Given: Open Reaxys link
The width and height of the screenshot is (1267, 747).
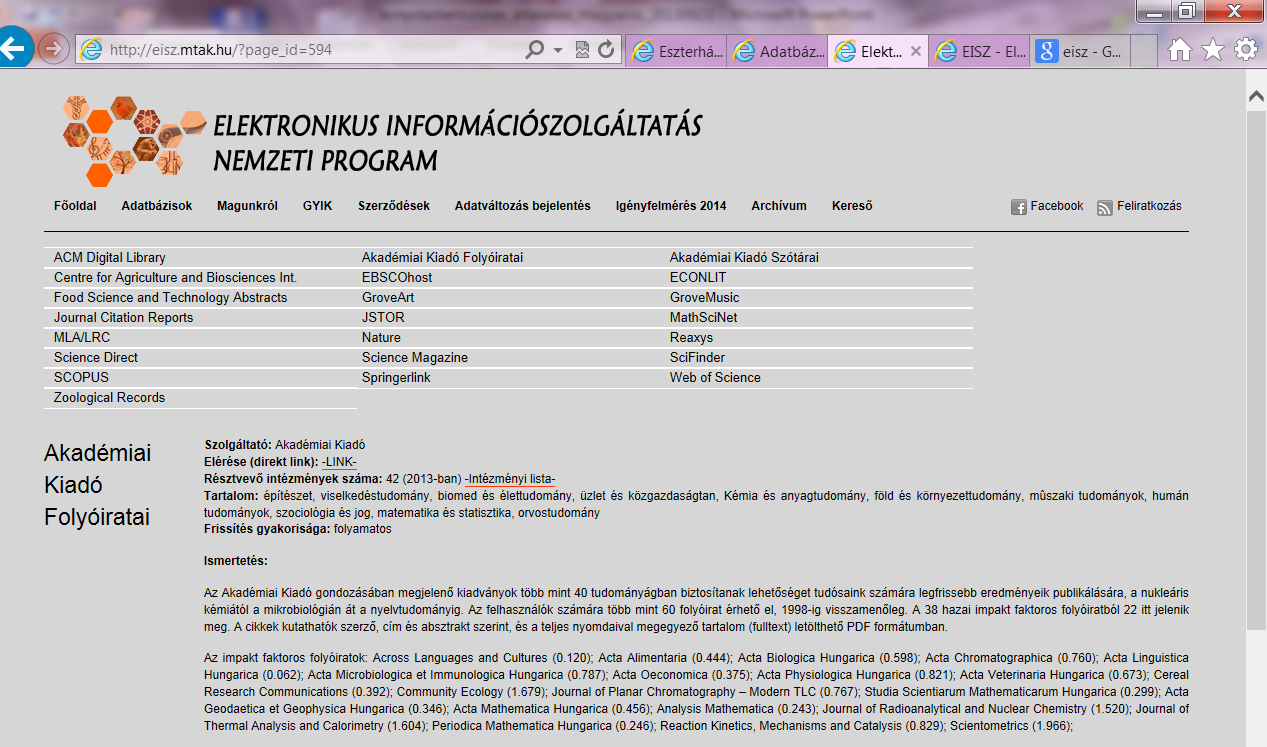Looking at the screenshot, I should click(691, 338).
